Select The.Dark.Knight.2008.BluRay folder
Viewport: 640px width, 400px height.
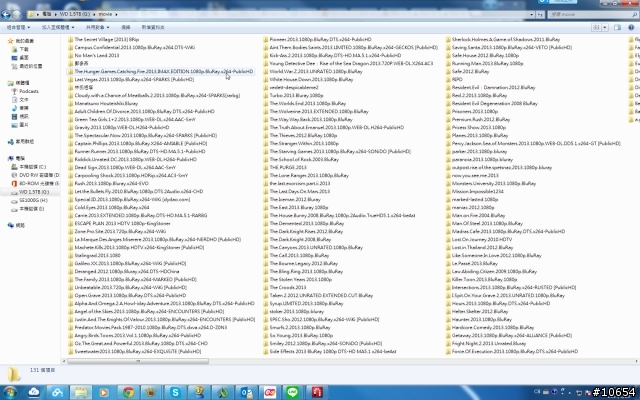[300, 240]
